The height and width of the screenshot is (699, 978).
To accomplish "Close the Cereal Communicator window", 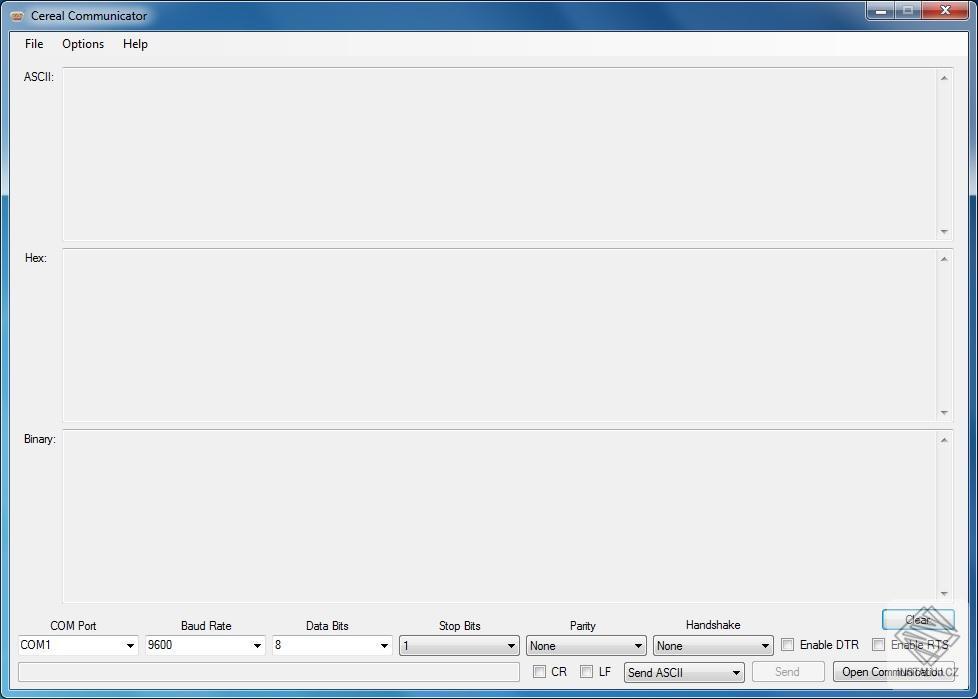I will click(946, 11).
